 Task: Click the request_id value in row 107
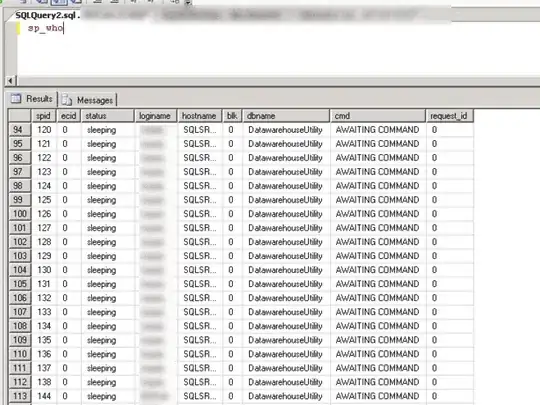435,312
